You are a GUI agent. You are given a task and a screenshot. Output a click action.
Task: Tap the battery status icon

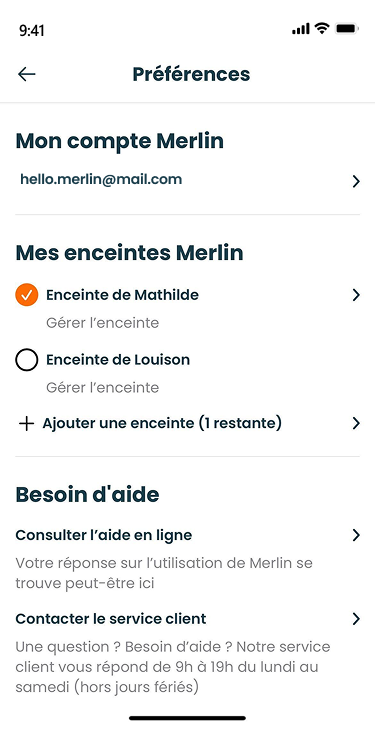346,29
